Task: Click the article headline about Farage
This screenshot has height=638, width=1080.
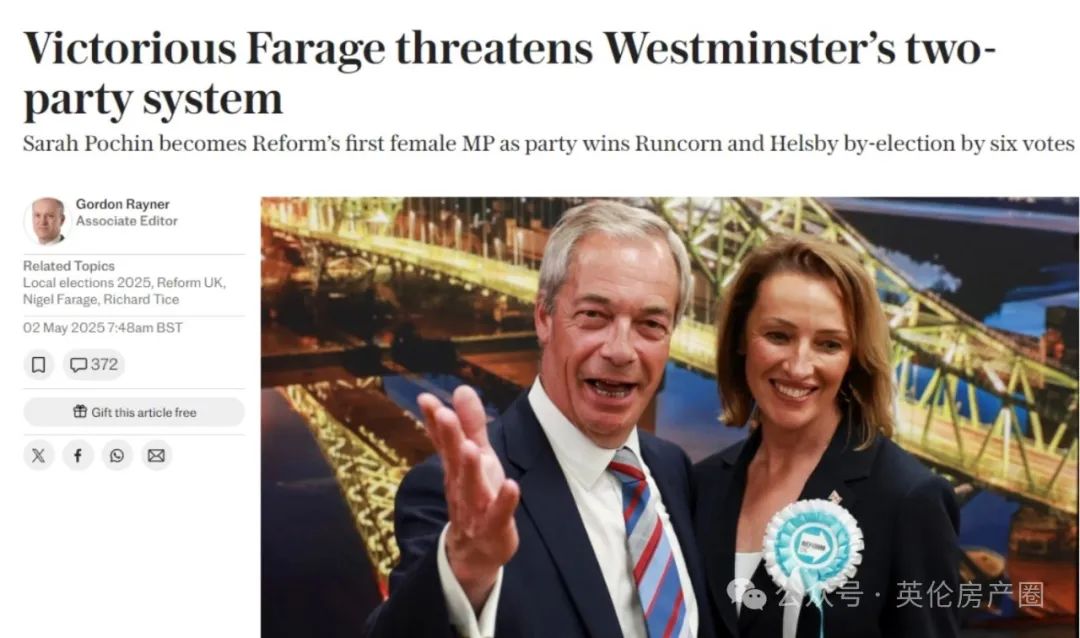Action: [510, 73]
